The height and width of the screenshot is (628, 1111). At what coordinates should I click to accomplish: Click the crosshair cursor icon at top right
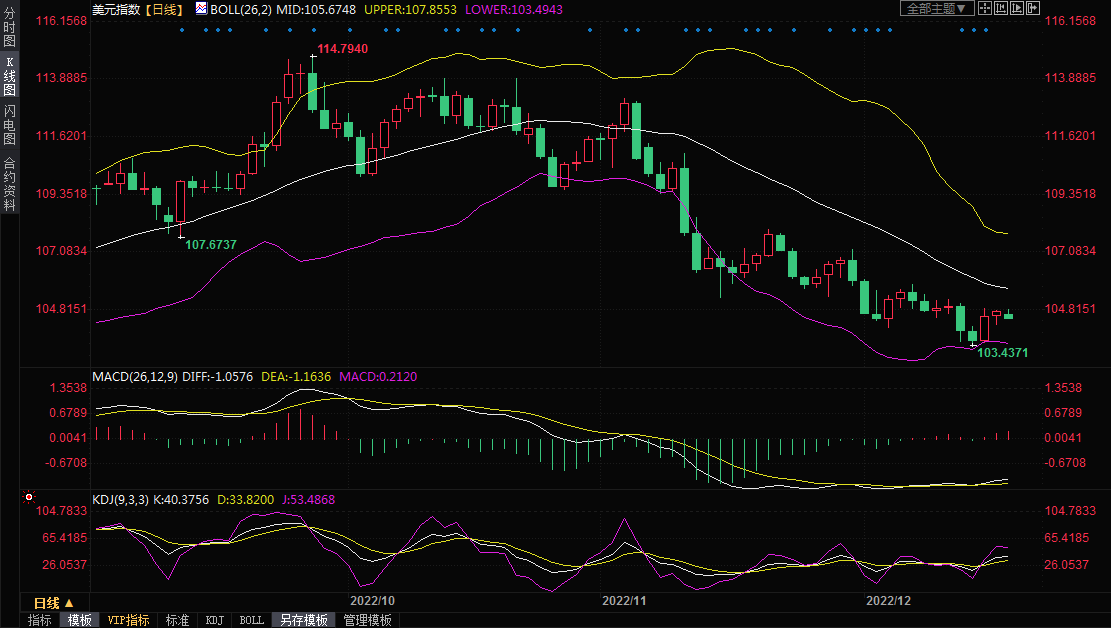(985, 8)
